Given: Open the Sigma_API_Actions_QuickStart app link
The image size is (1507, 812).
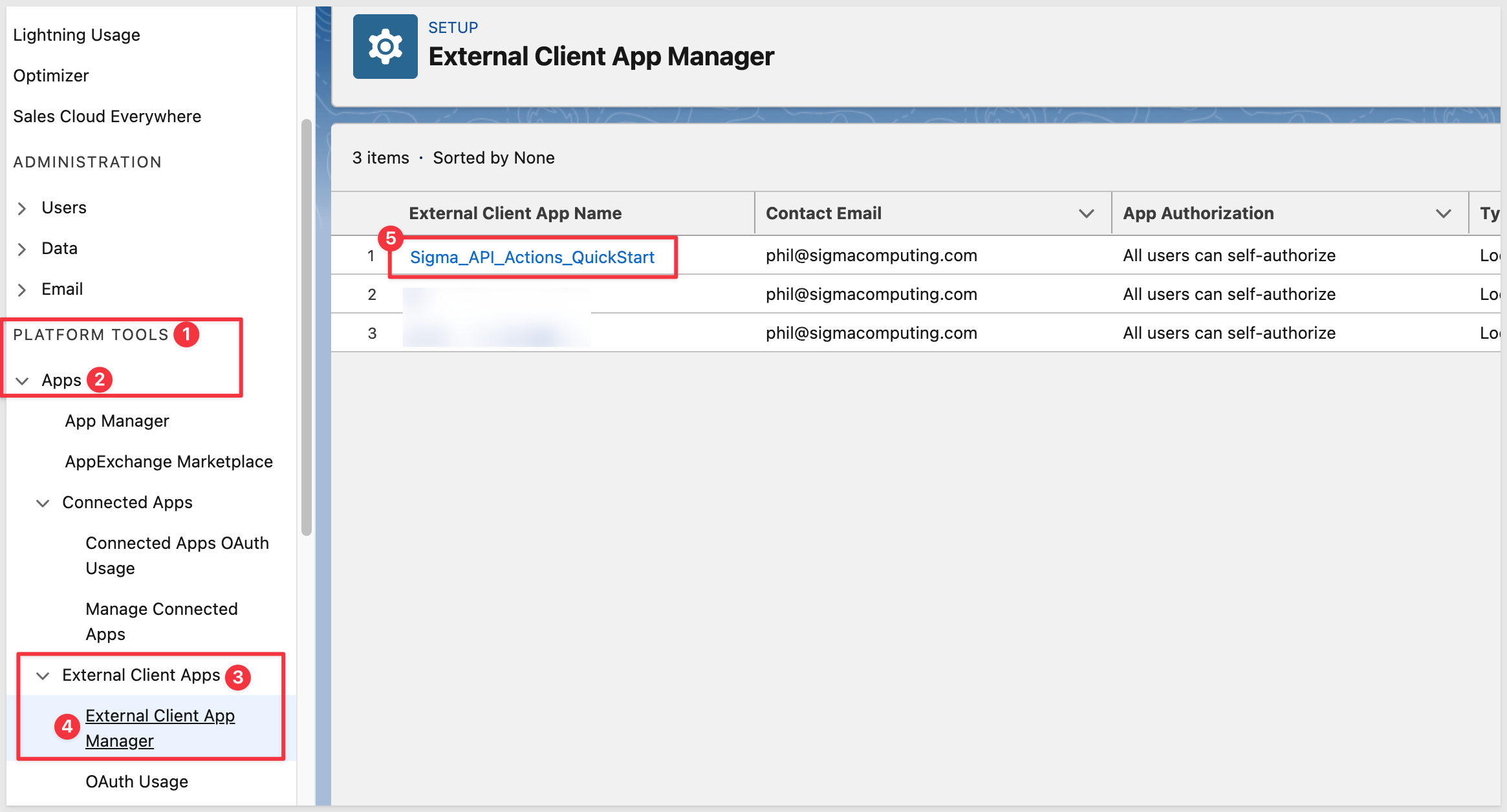Looking at the screenshot, I should (x=532, y=257).
